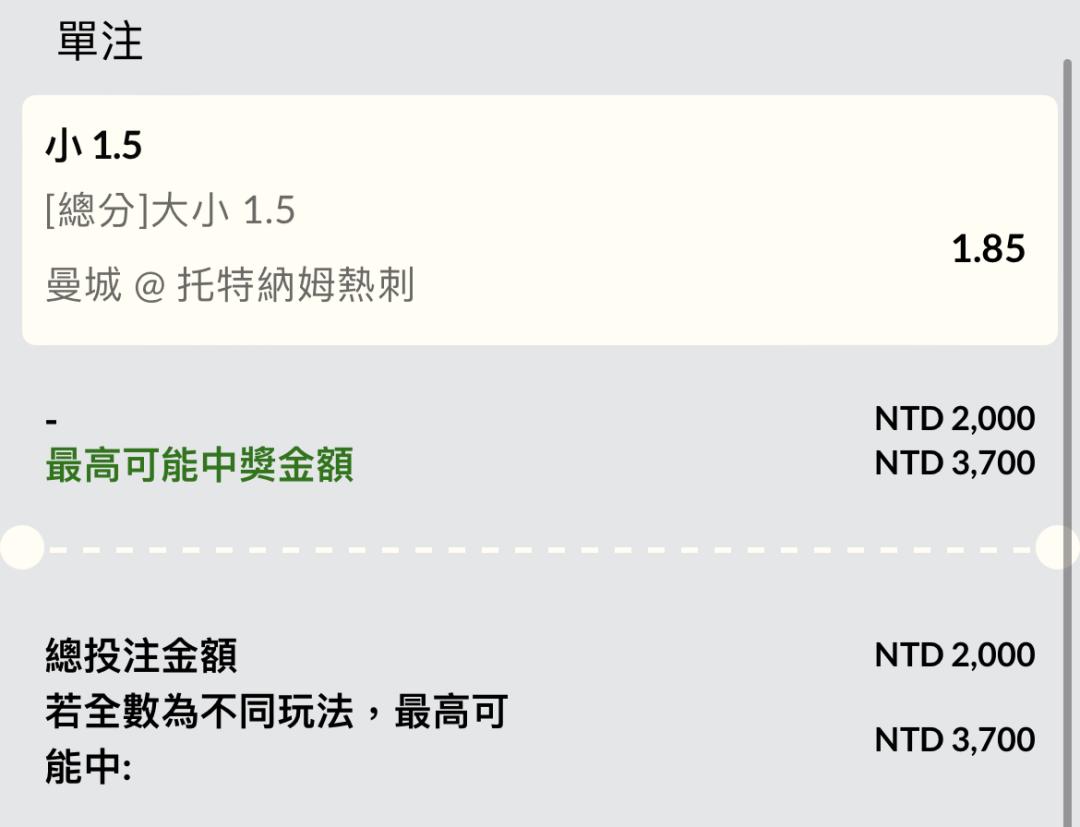The height and width of the screenshot is (827, 1080).
Task: Select the 小 1.5 bet selection
Action: point(94,146)
